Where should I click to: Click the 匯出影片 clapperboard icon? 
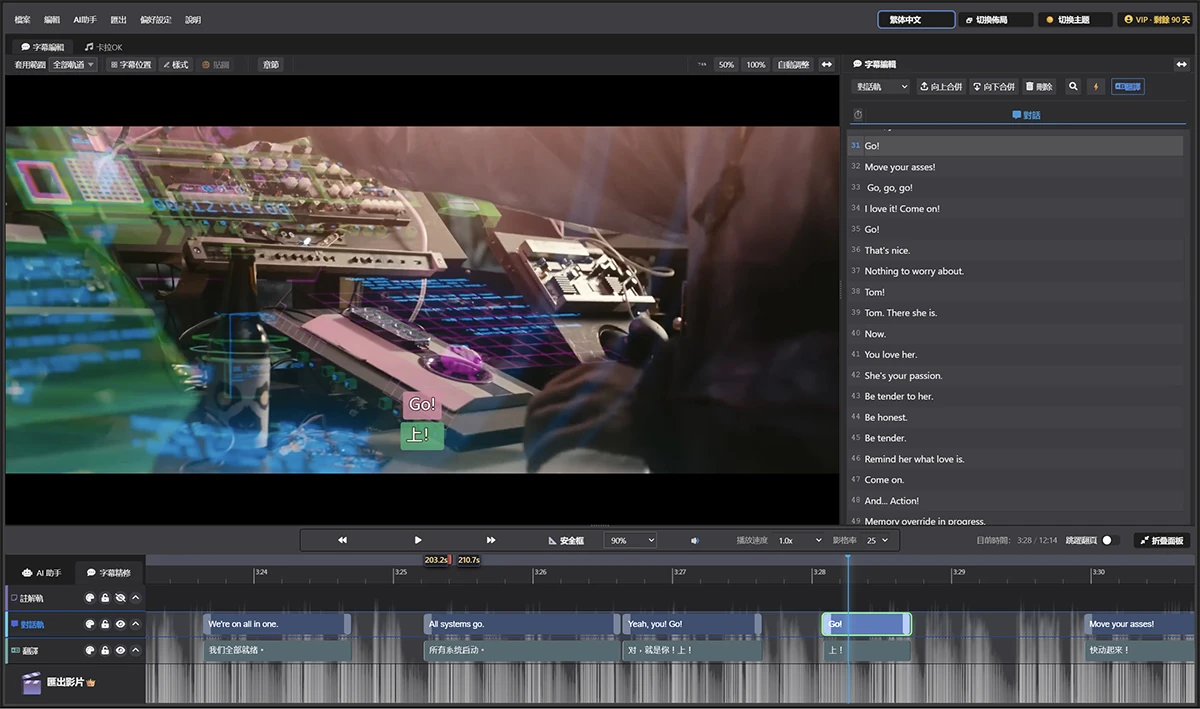[x=31, y=682]
